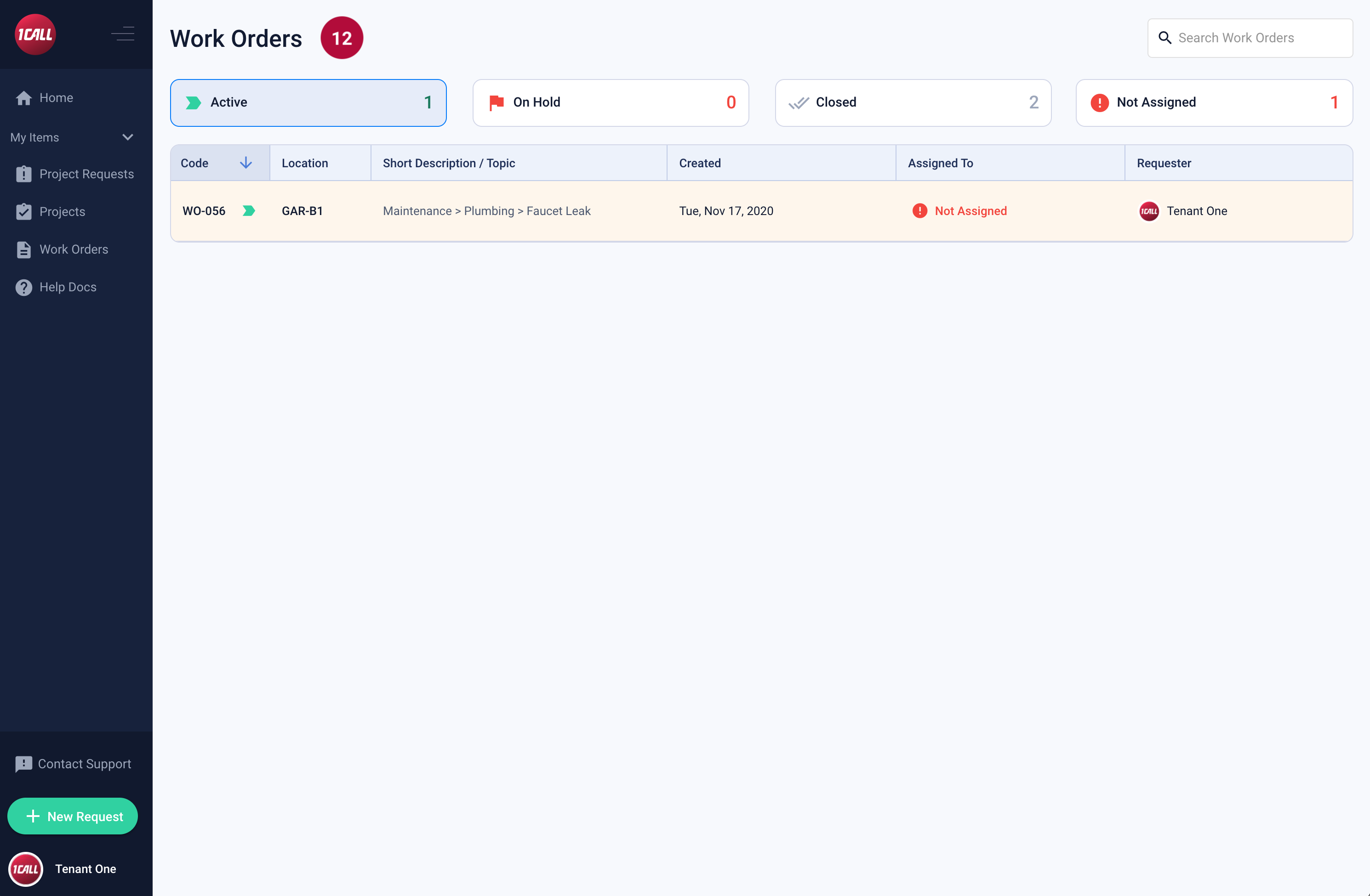The image size is (1370, 896).
Task: Toggle Code column sort arrow
Action: click(246, 163)
